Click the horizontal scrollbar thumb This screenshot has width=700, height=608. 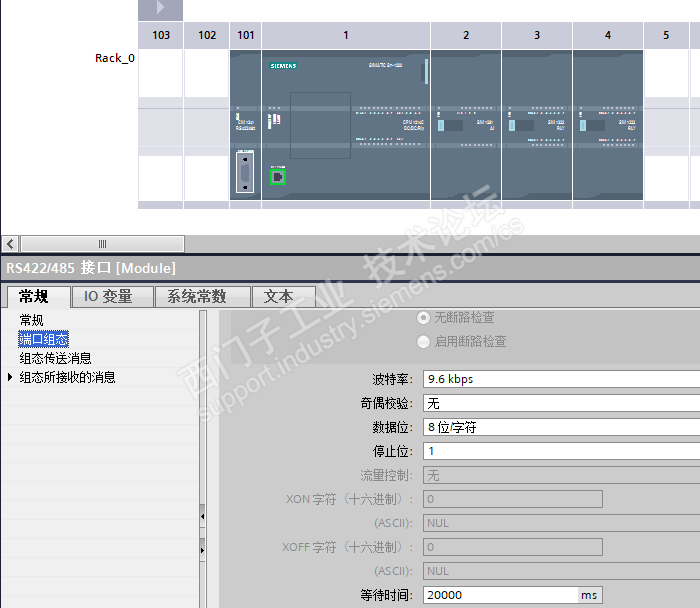point(102,244)
